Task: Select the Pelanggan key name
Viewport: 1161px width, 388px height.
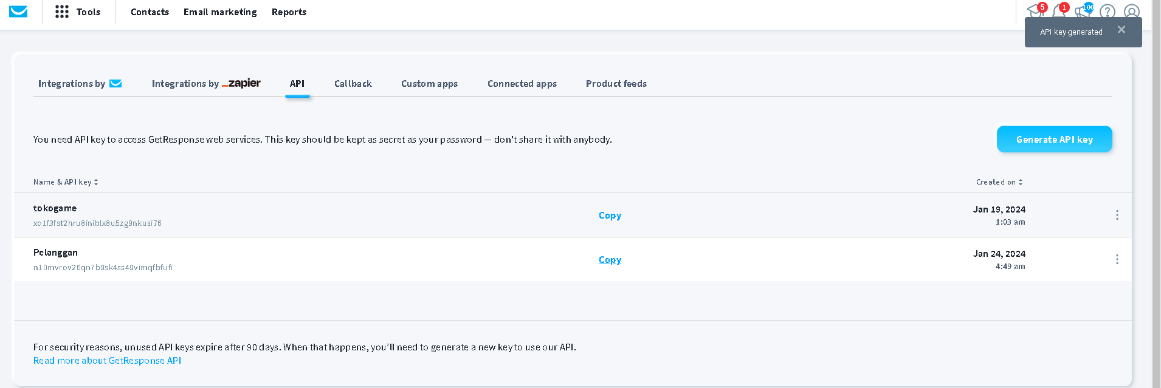Action: [x=56, y=252]
